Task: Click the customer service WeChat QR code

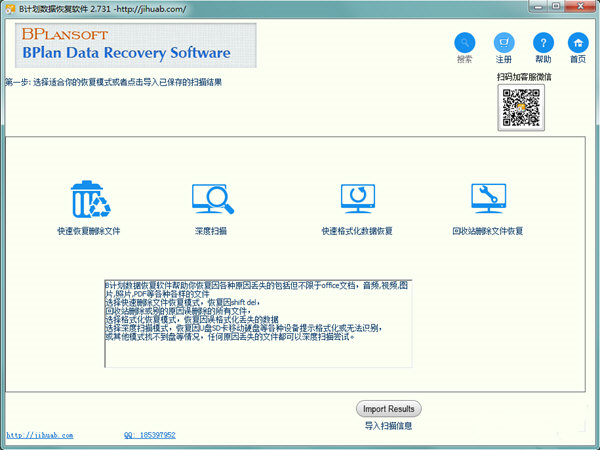Action: coord(524,108)
